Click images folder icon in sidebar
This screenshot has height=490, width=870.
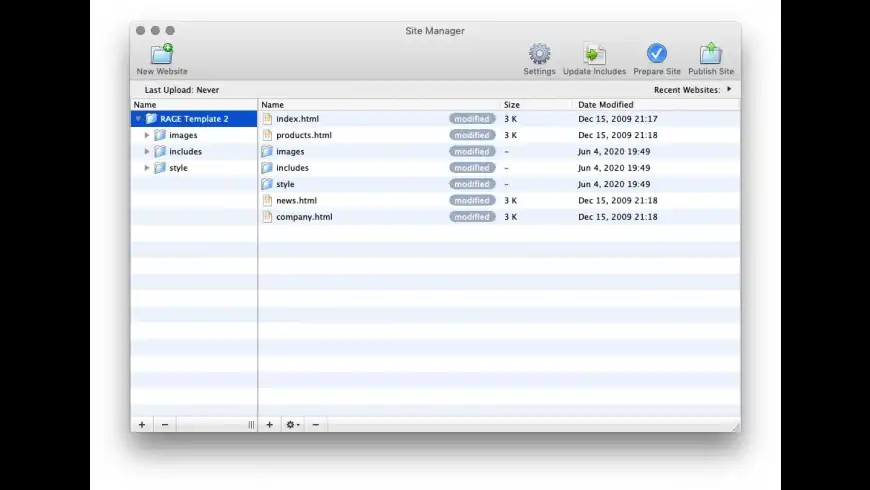pos(160,135)
